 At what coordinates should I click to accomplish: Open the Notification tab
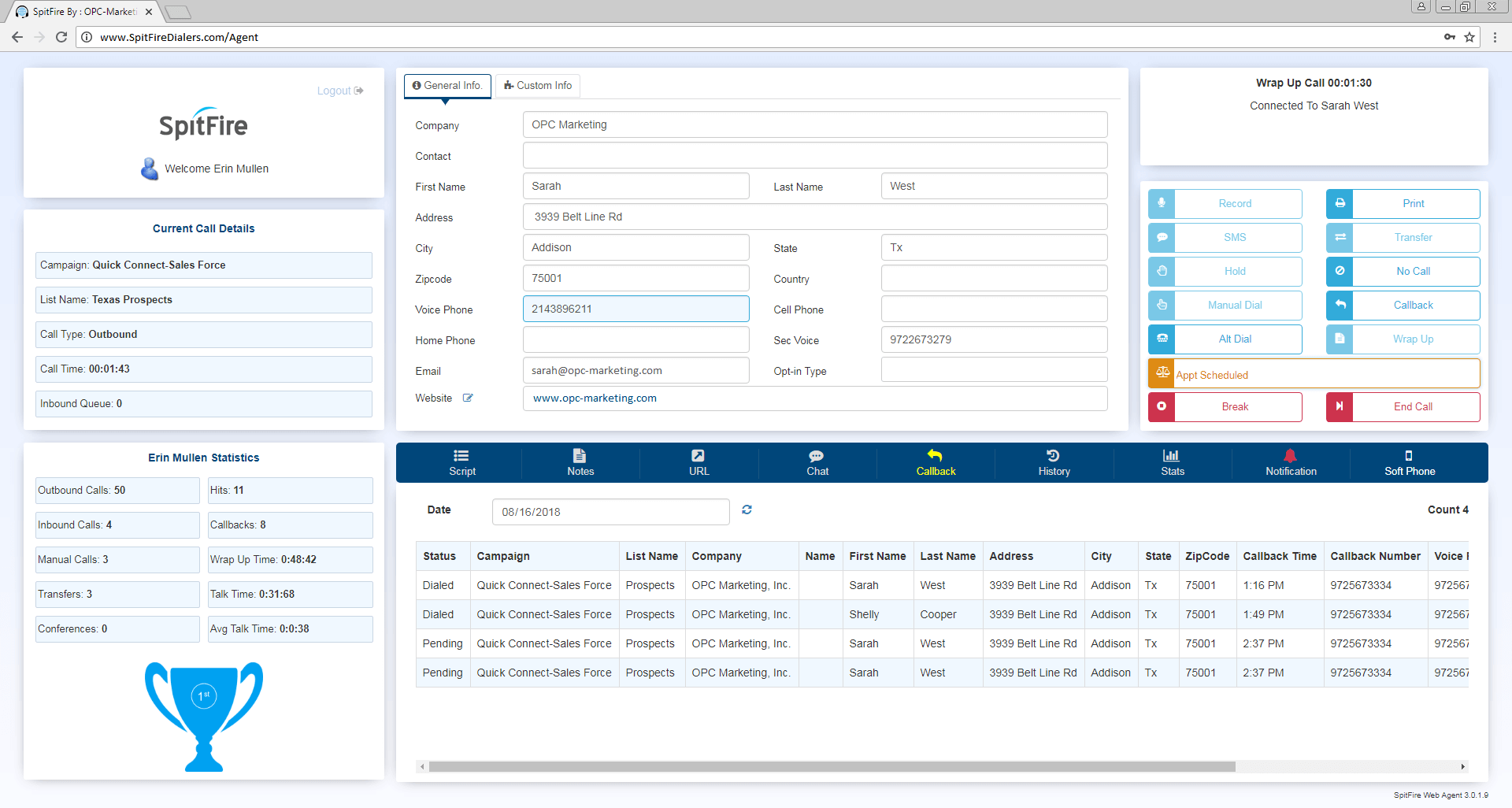1291,463
